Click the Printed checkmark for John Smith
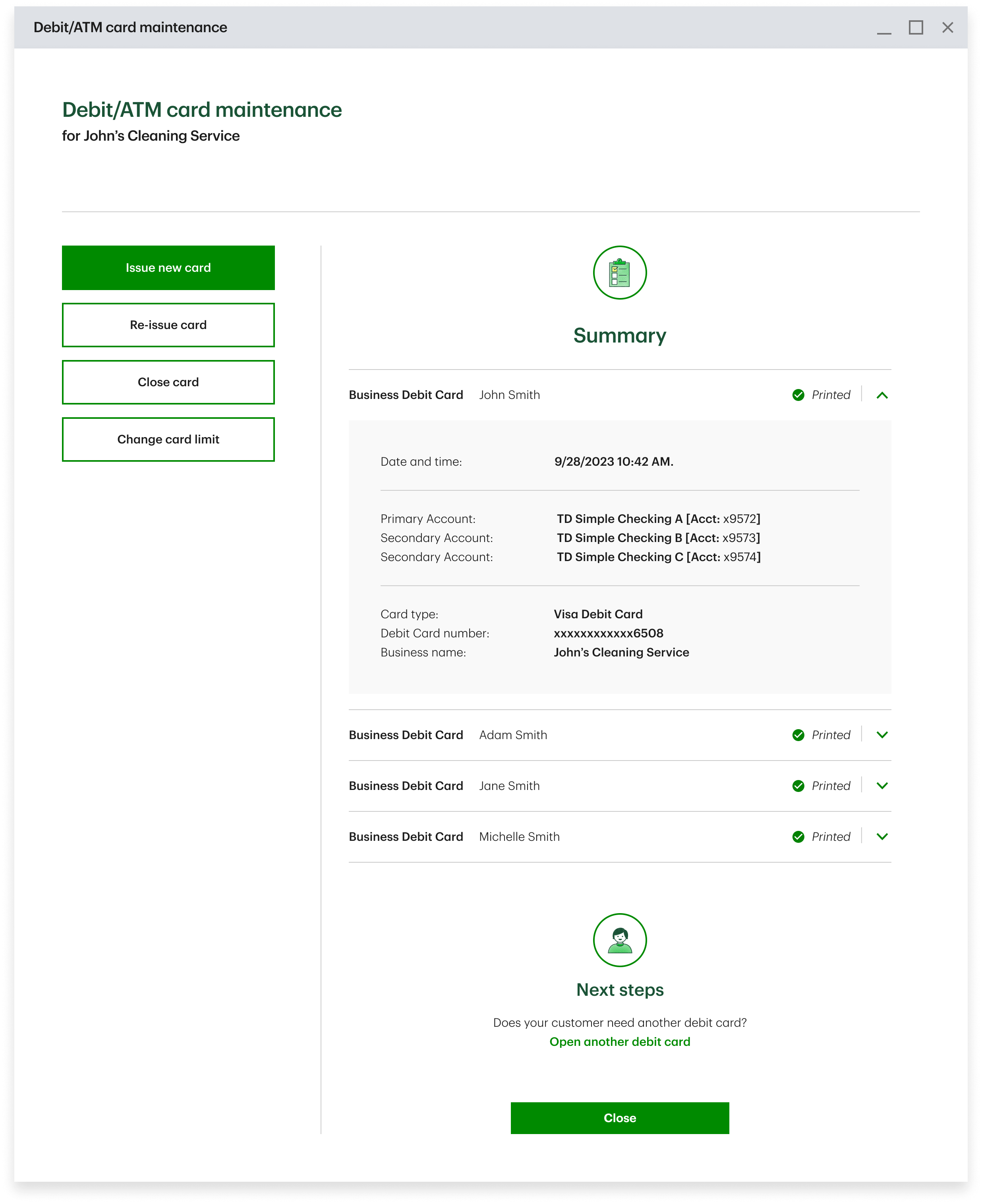Image resolution: width=982 pixels, height=1204 pixels. pos(798,395)
